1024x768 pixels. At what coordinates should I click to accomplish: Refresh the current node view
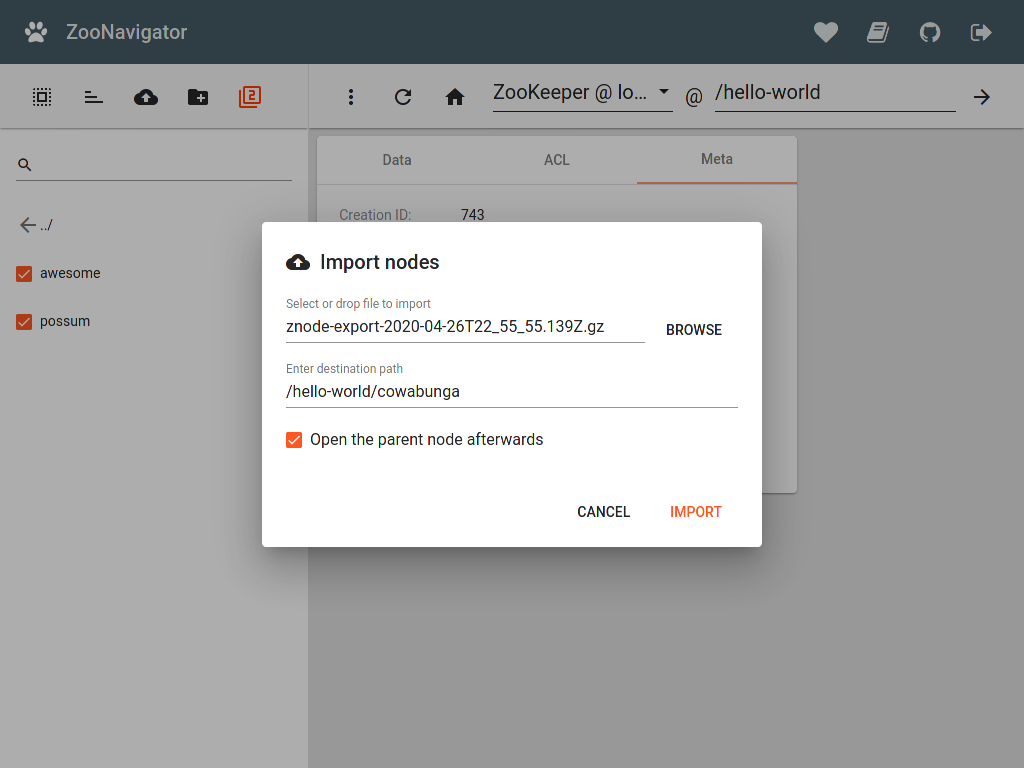[x=403, y=97]
